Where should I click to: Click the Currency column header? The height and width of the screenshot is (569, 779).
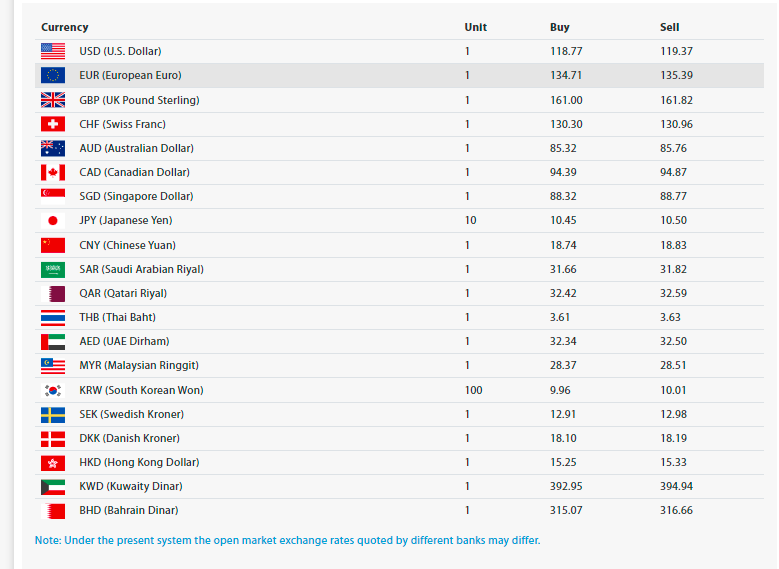[65, 27]
